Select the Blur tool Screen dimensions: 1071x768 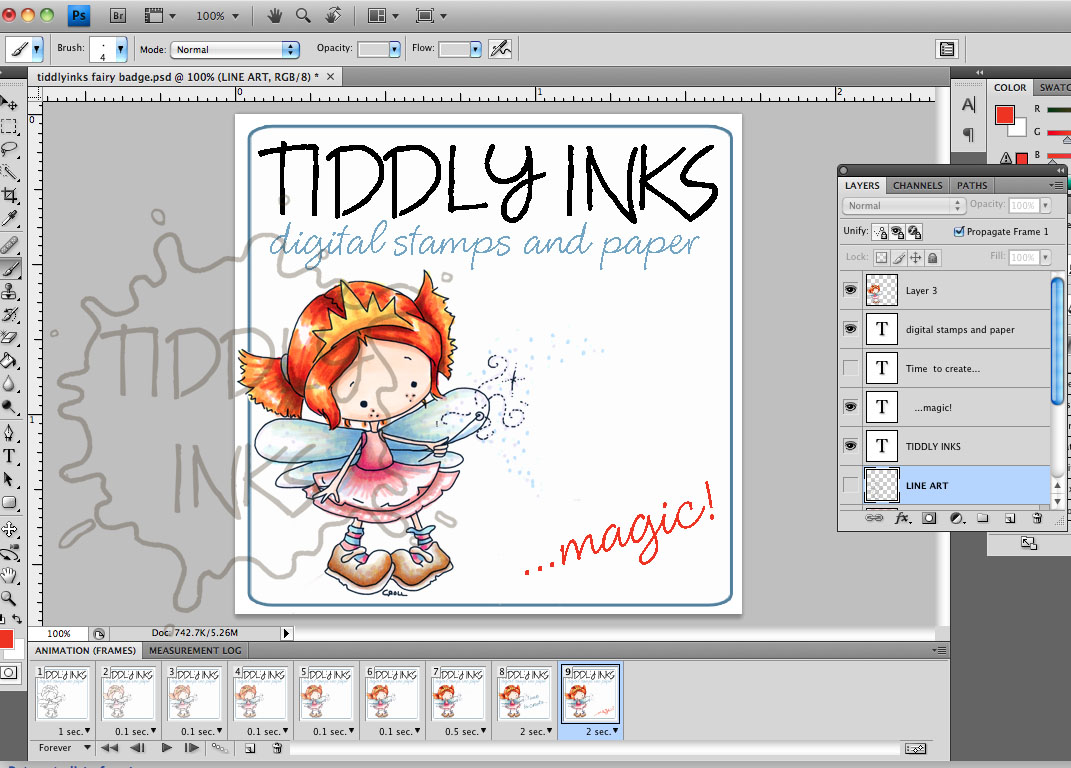coord(9,383)
